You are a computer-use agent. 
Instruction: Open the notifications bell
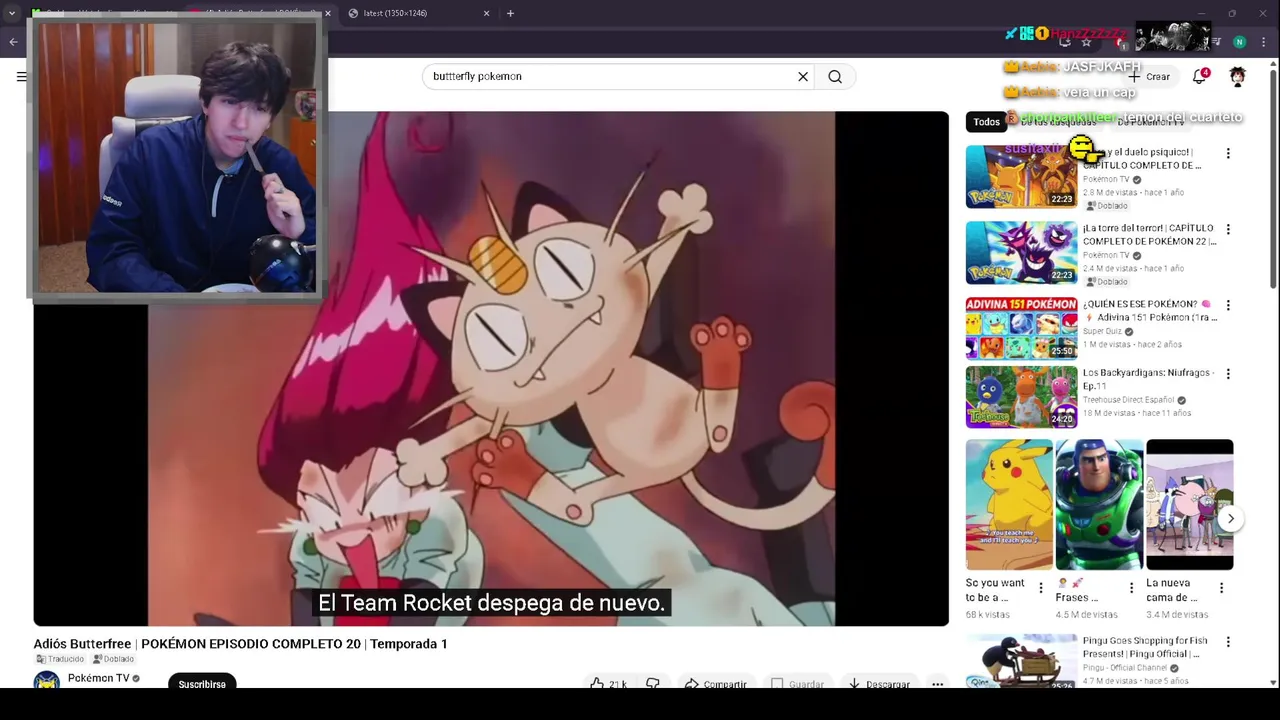point(1200,76)
